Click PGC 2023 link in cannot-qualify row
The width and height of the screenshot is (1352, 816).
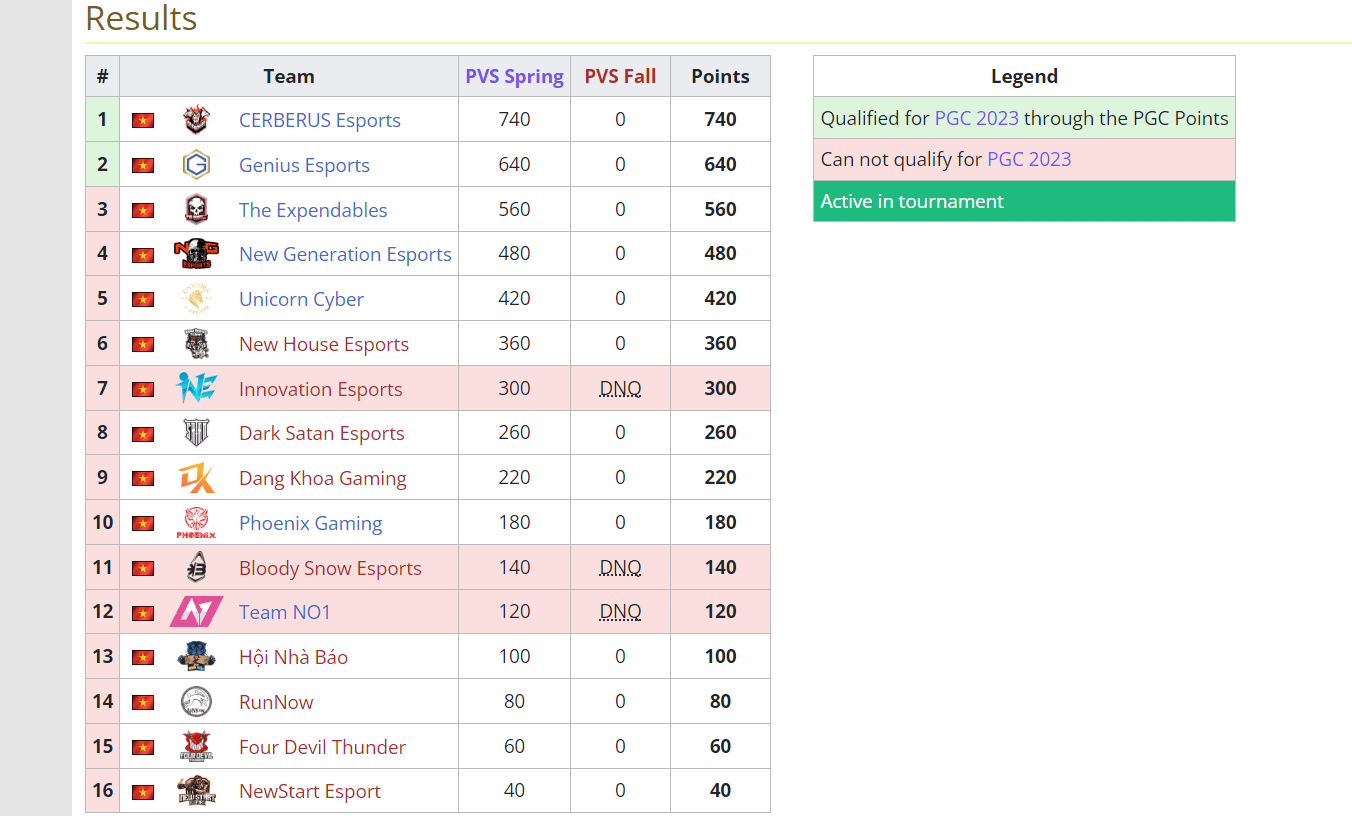point(1028,159)
